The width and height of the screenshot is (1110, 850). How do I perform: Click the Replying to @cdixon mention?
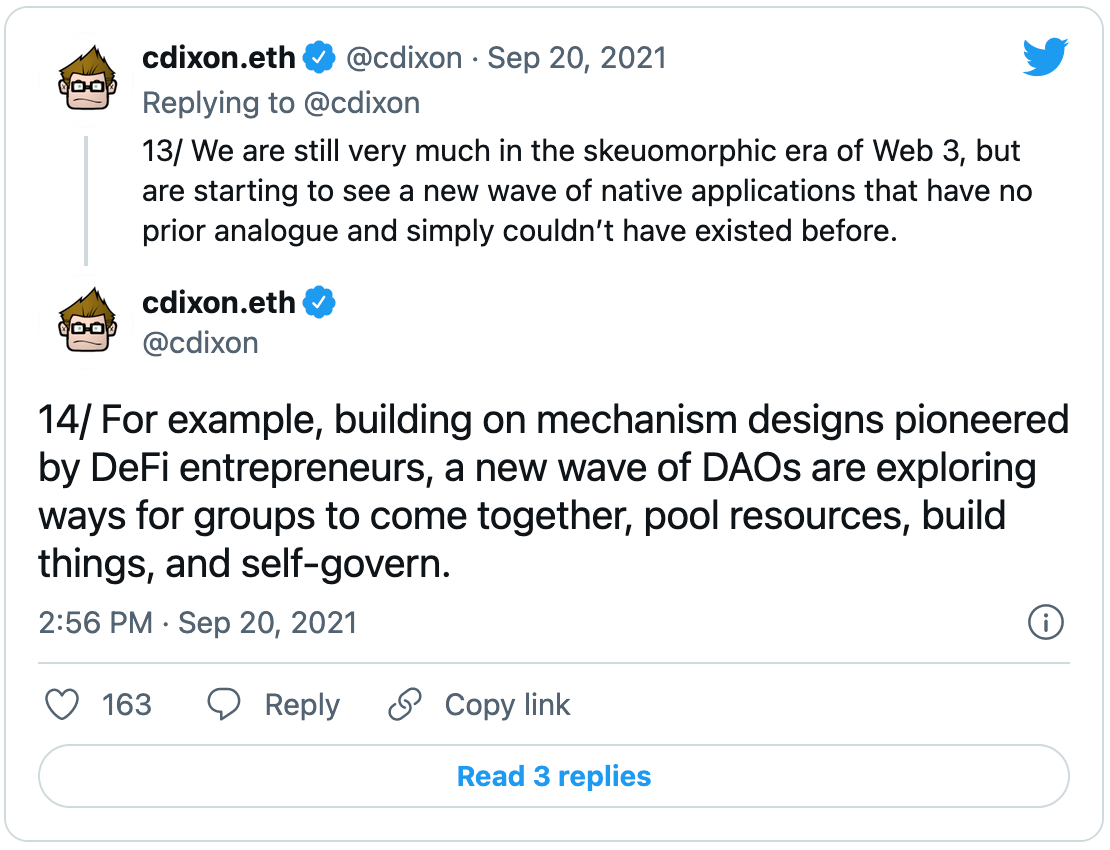click(361, 103)
